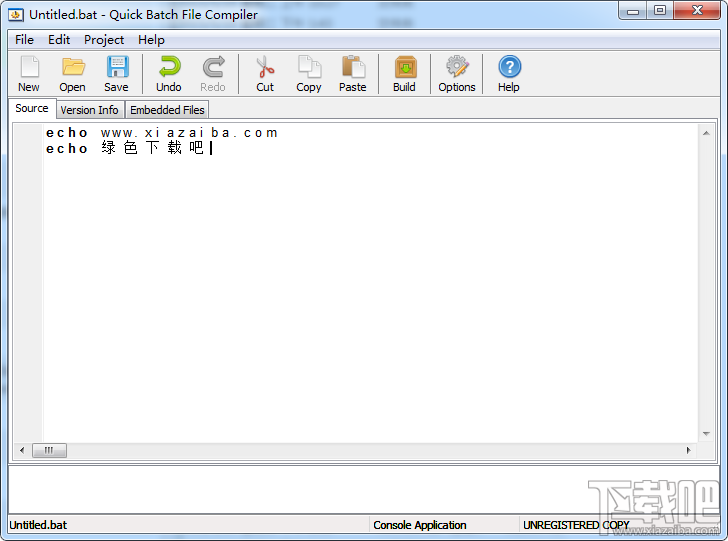Click the vertical scrollbar up arrow
The image size is (728, 541).
pos(706,133)
